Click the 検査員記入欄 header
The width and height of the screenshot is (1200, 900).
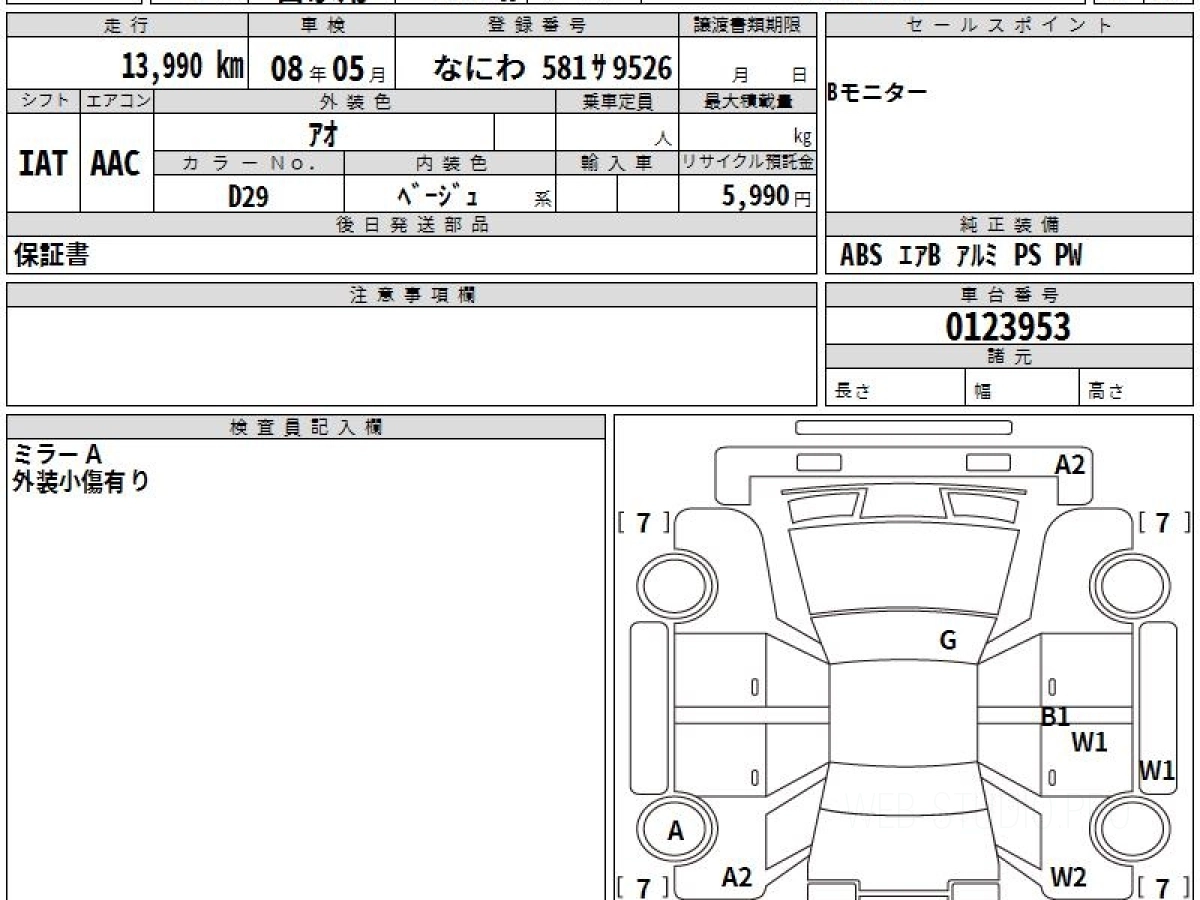point(306,427)
